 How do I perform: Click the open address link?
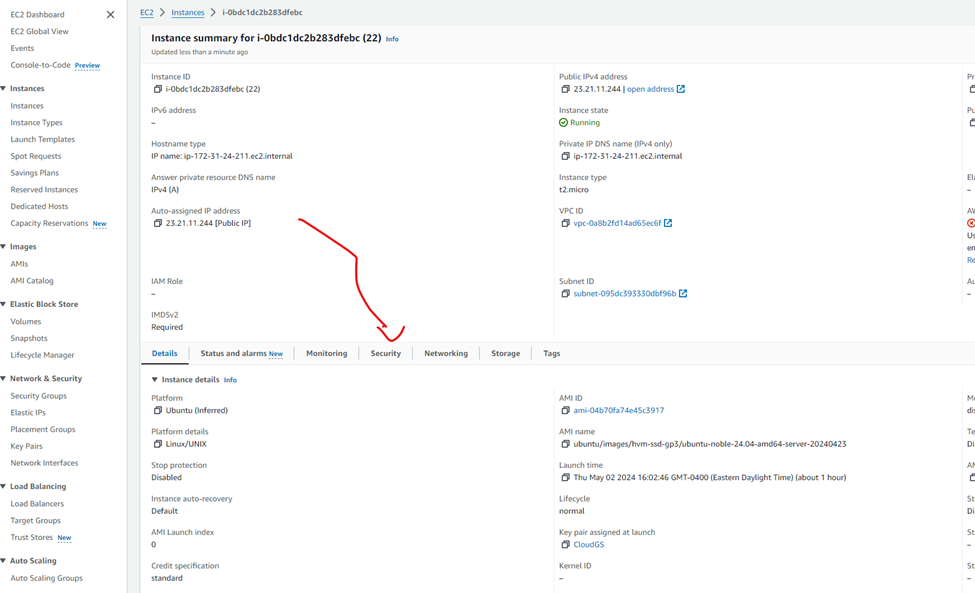click(x=650, y=89)
